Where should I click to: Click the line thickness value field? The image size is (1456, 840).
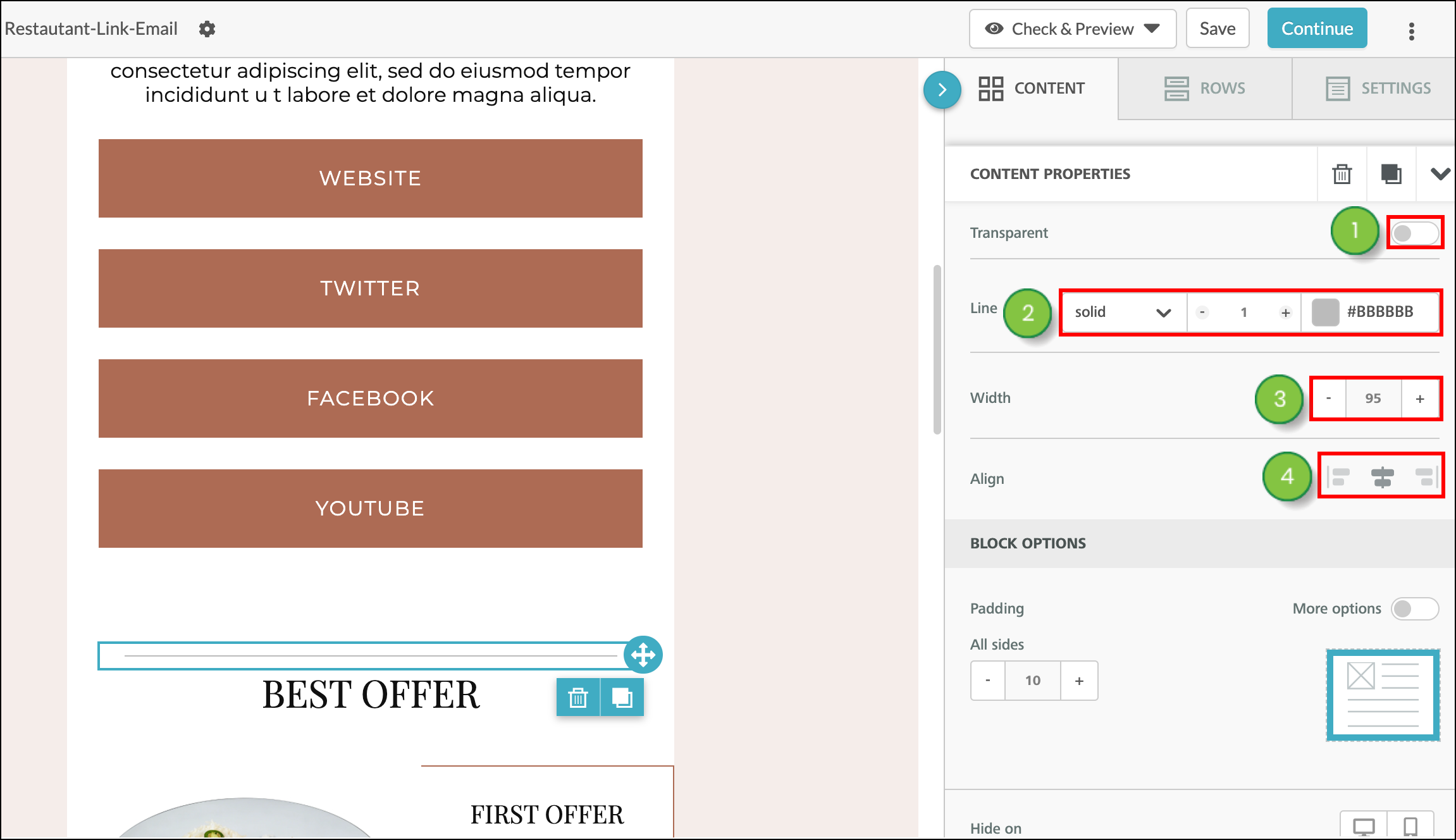[x=1243, y=312]
